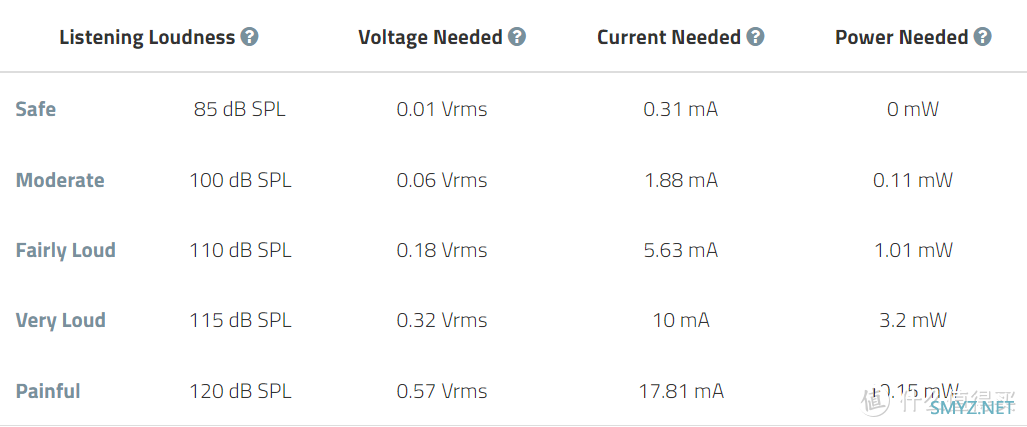
Task: Open the Voltage Needed help icon
Action: [x=517, y=37]
